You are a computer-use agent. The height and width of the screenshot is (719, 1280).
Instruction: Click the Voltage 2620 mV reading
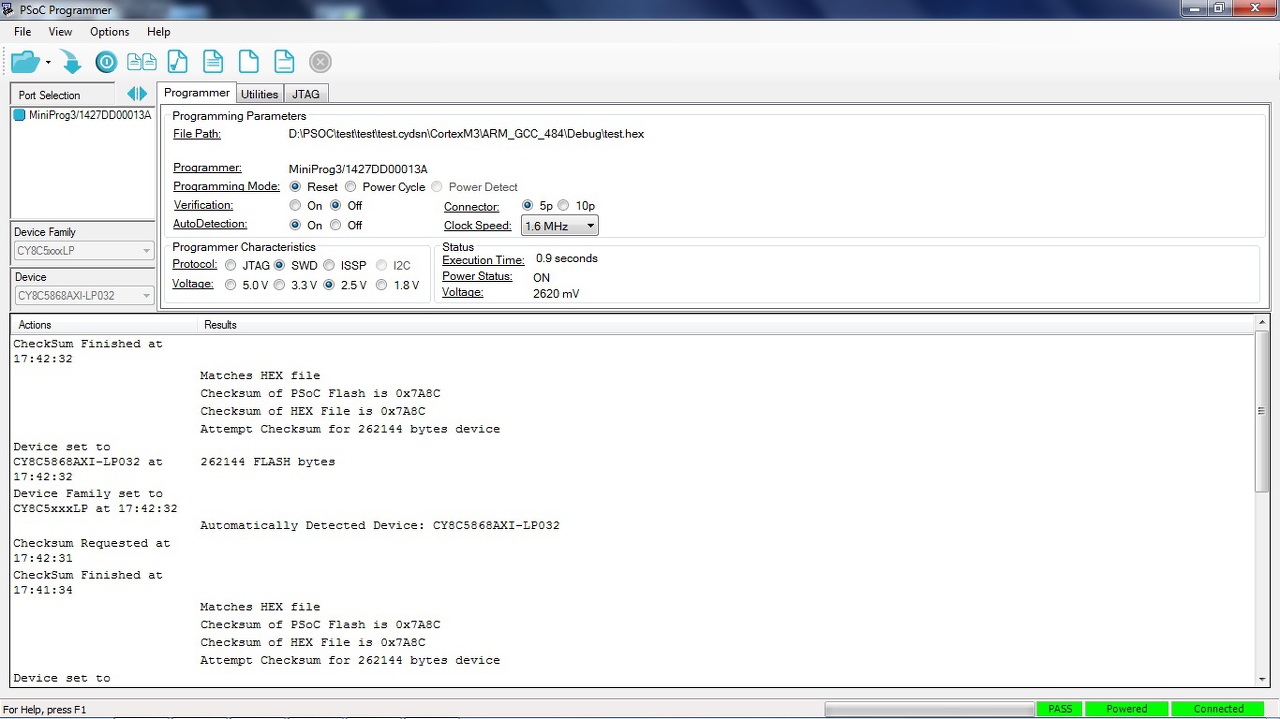(x=556, y=294)
